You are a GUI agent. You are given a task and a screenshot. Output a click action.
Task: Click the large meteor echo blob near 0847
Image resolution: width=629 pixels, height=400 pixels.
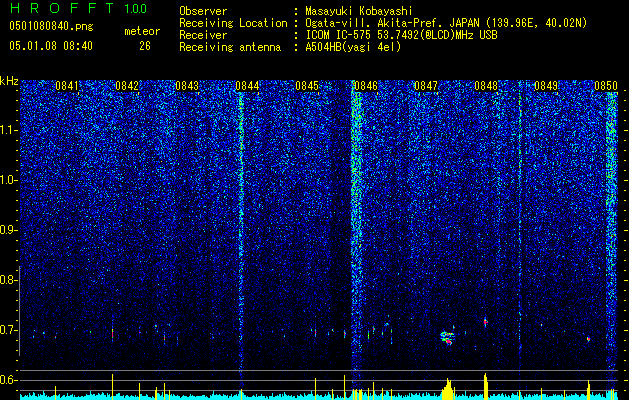447,338
